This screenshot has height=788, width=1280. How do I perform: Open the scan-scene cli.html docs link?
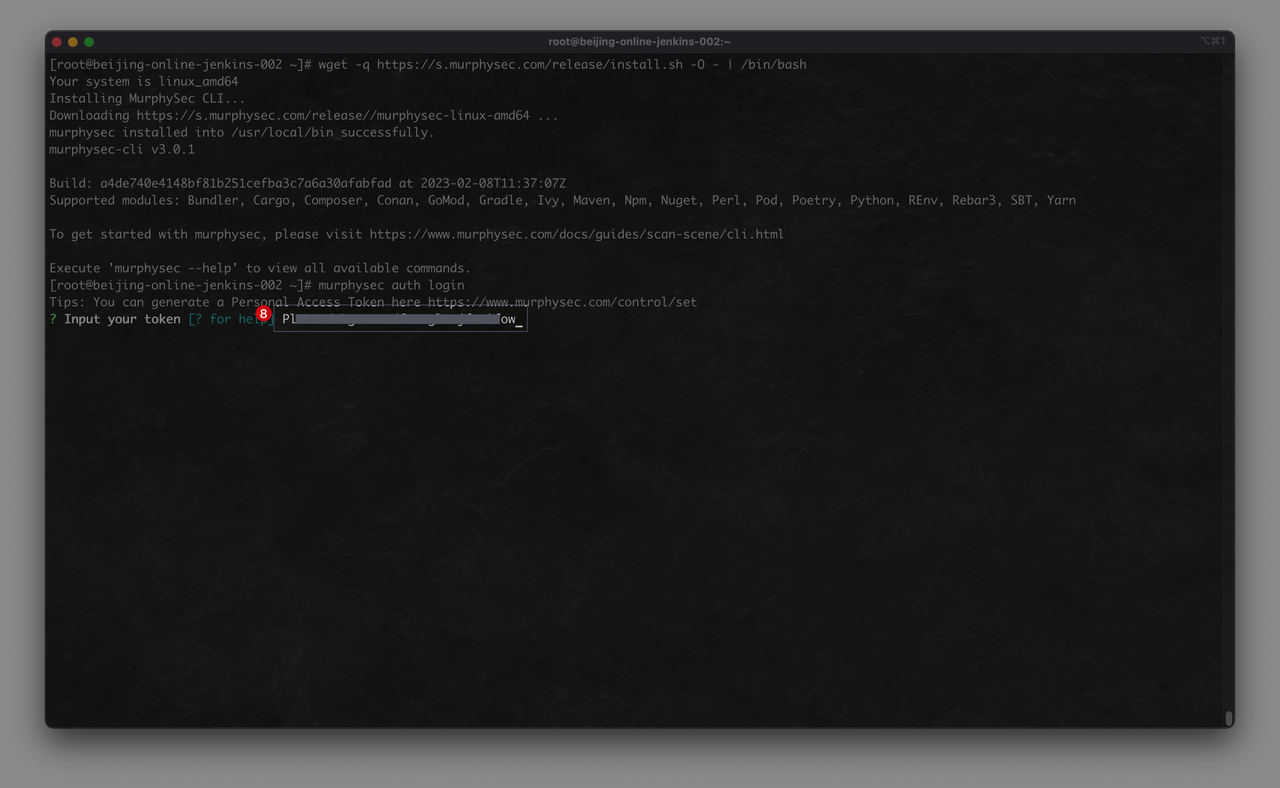point(576,235)
